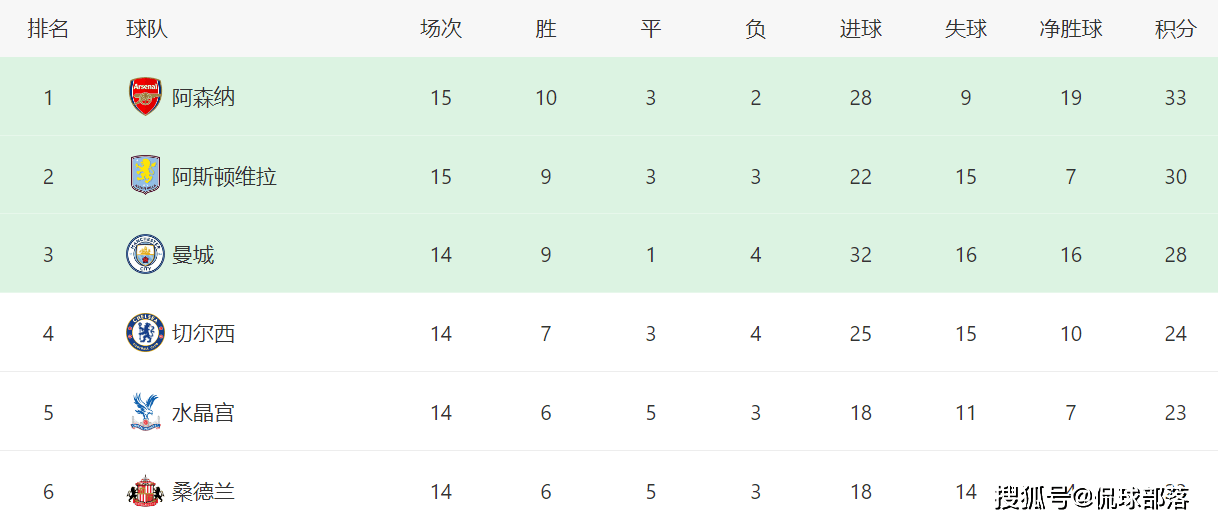Click the 进球 column header
The height and width of the screenshot is (524, 1218).
coord(861,29)
